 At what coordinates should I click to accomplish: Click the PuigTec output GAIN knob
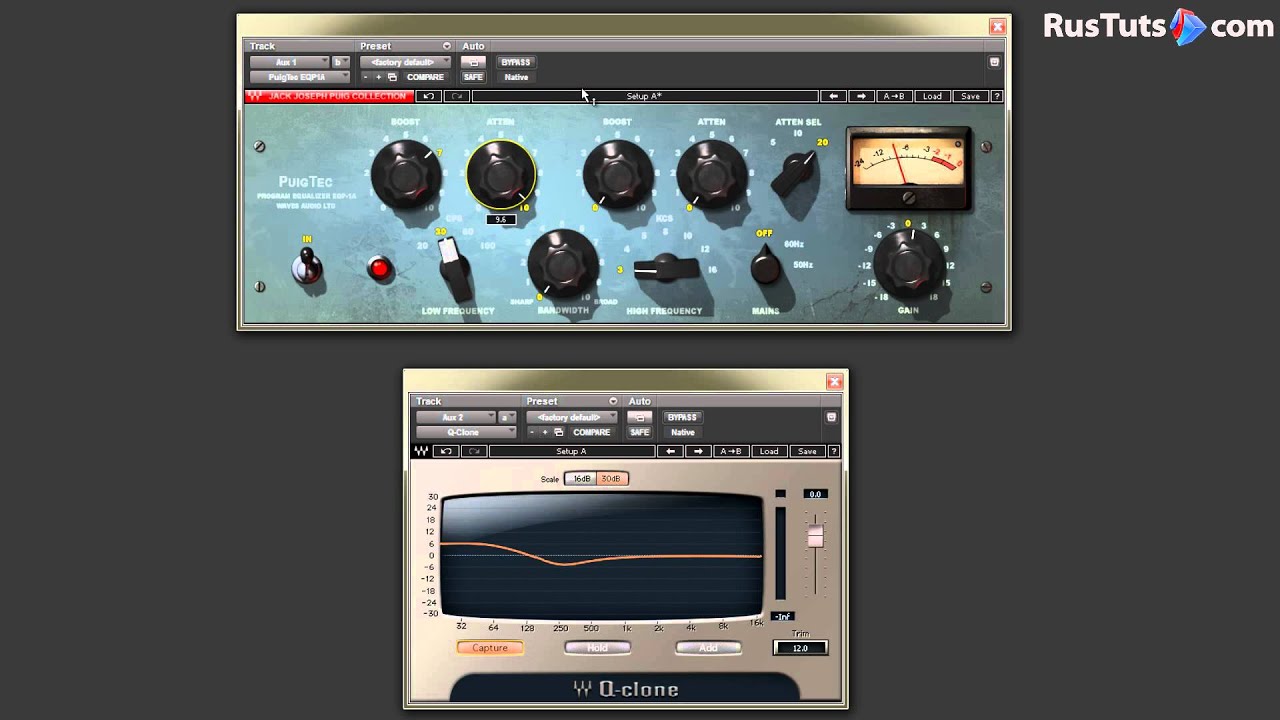tap(908, 264)
